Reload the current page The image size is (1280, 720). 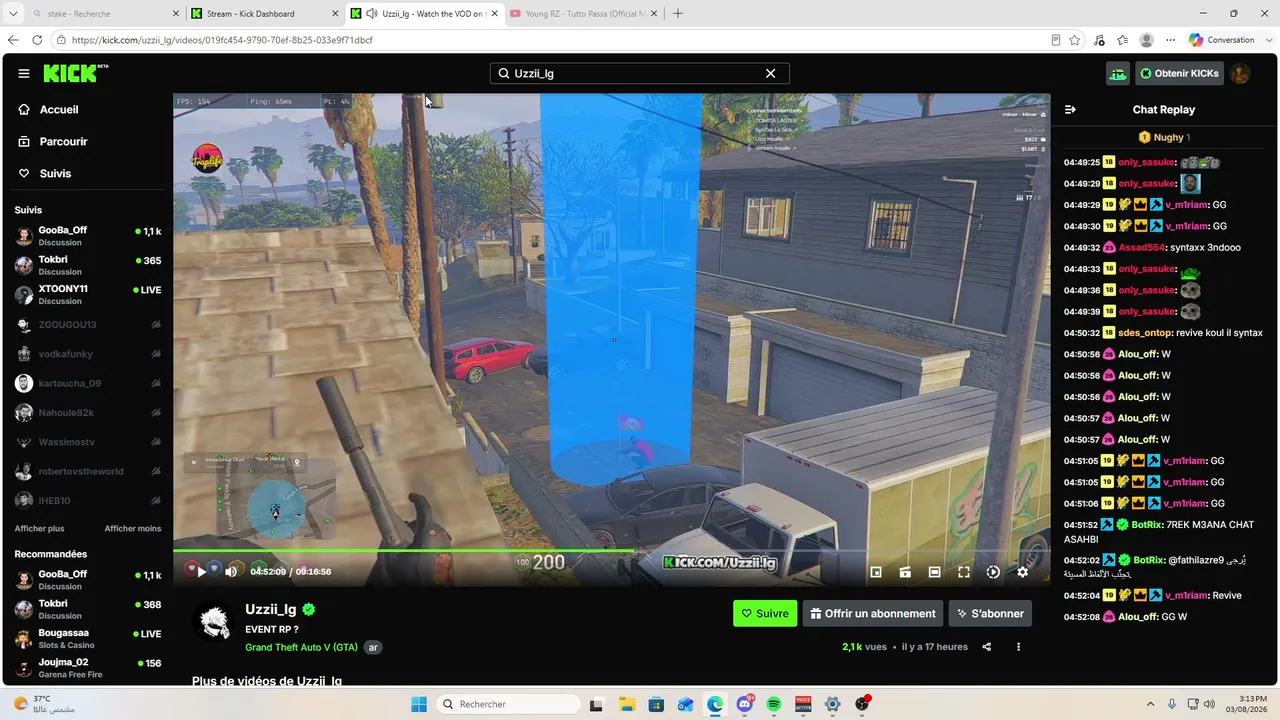(x=37, y=40)
